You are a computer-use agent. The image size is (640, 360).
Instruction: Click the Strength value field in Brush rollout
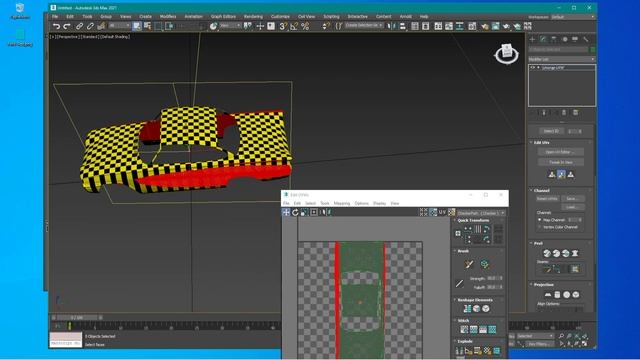tap(492, 278)
